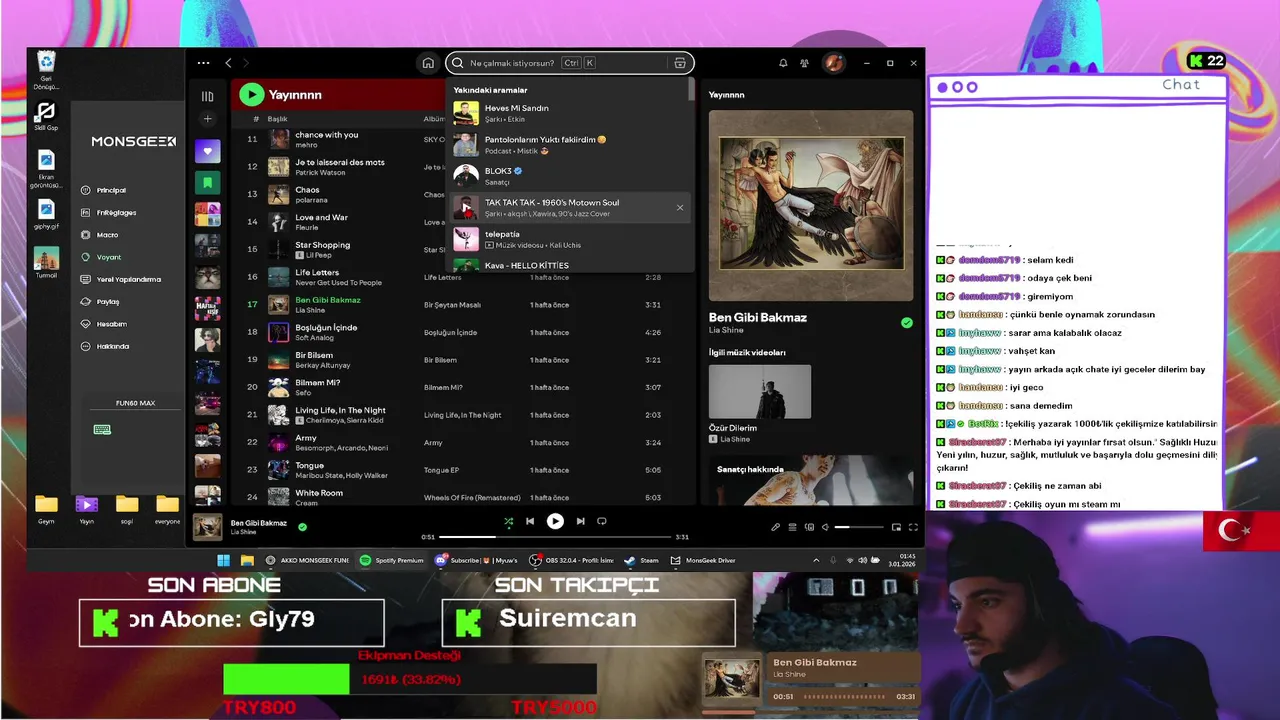The image size is (1280, 720).
Task: Open the mini player icon
Action: (x=896, y=527)
